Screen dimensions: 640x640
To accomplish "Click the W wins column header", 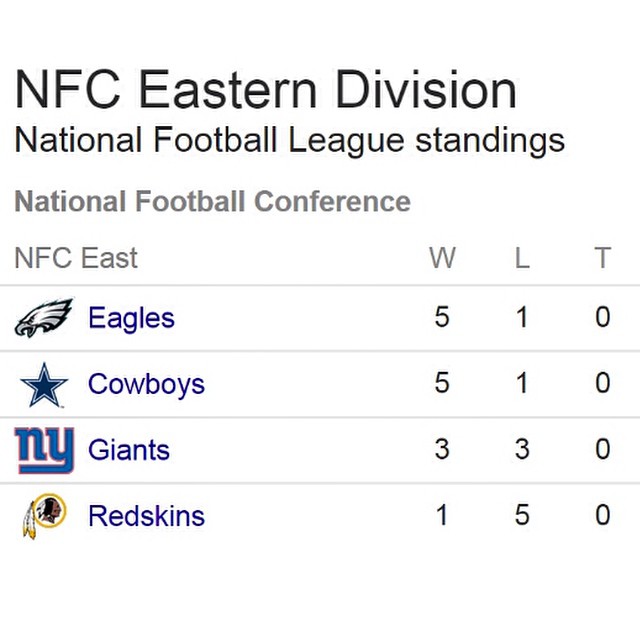I will (442, 258).
